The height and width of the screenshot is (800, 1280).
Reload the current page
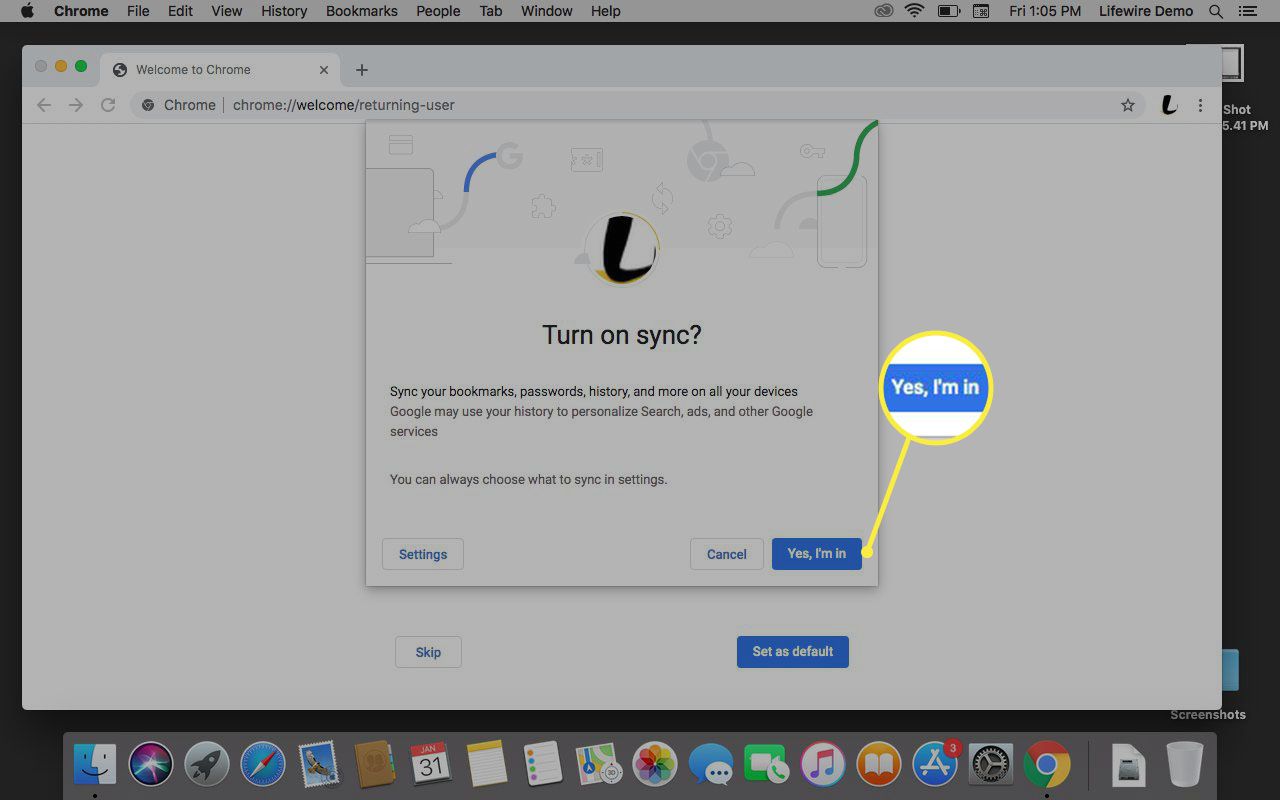(x=108, y=105)
